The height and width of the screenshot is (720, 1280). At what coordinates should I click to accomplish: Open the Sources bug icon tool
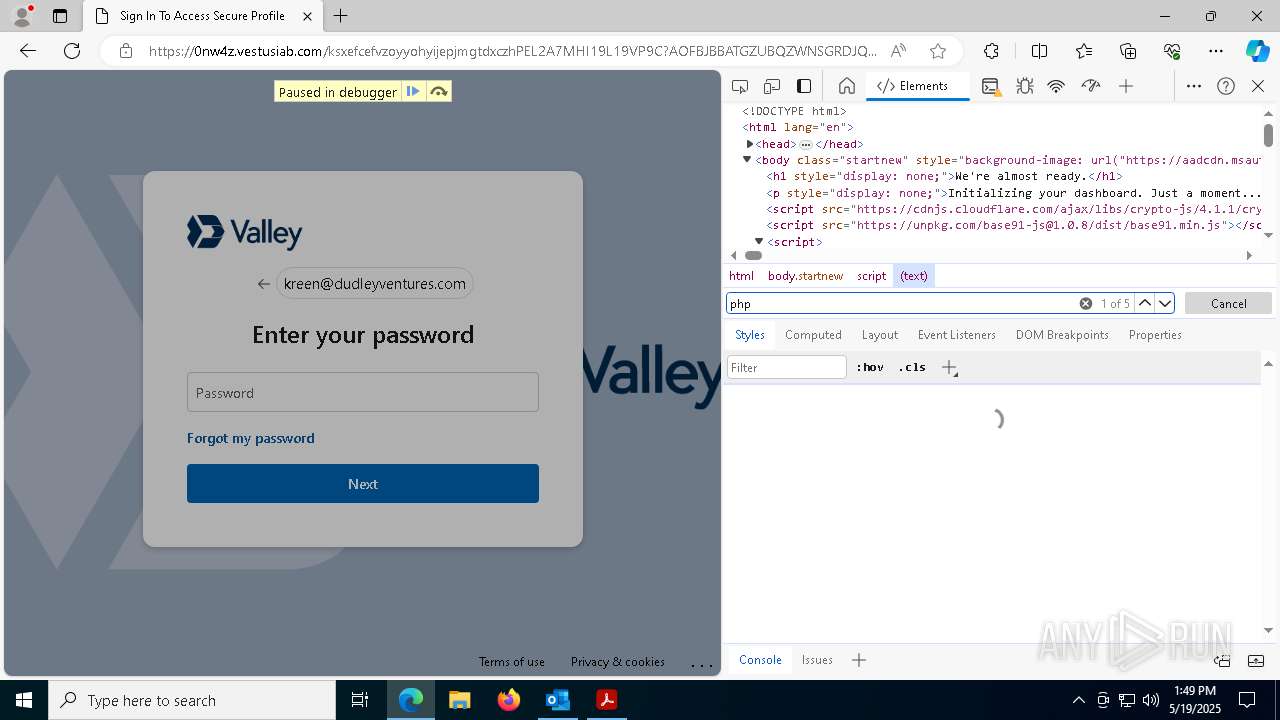[1024, 86]
